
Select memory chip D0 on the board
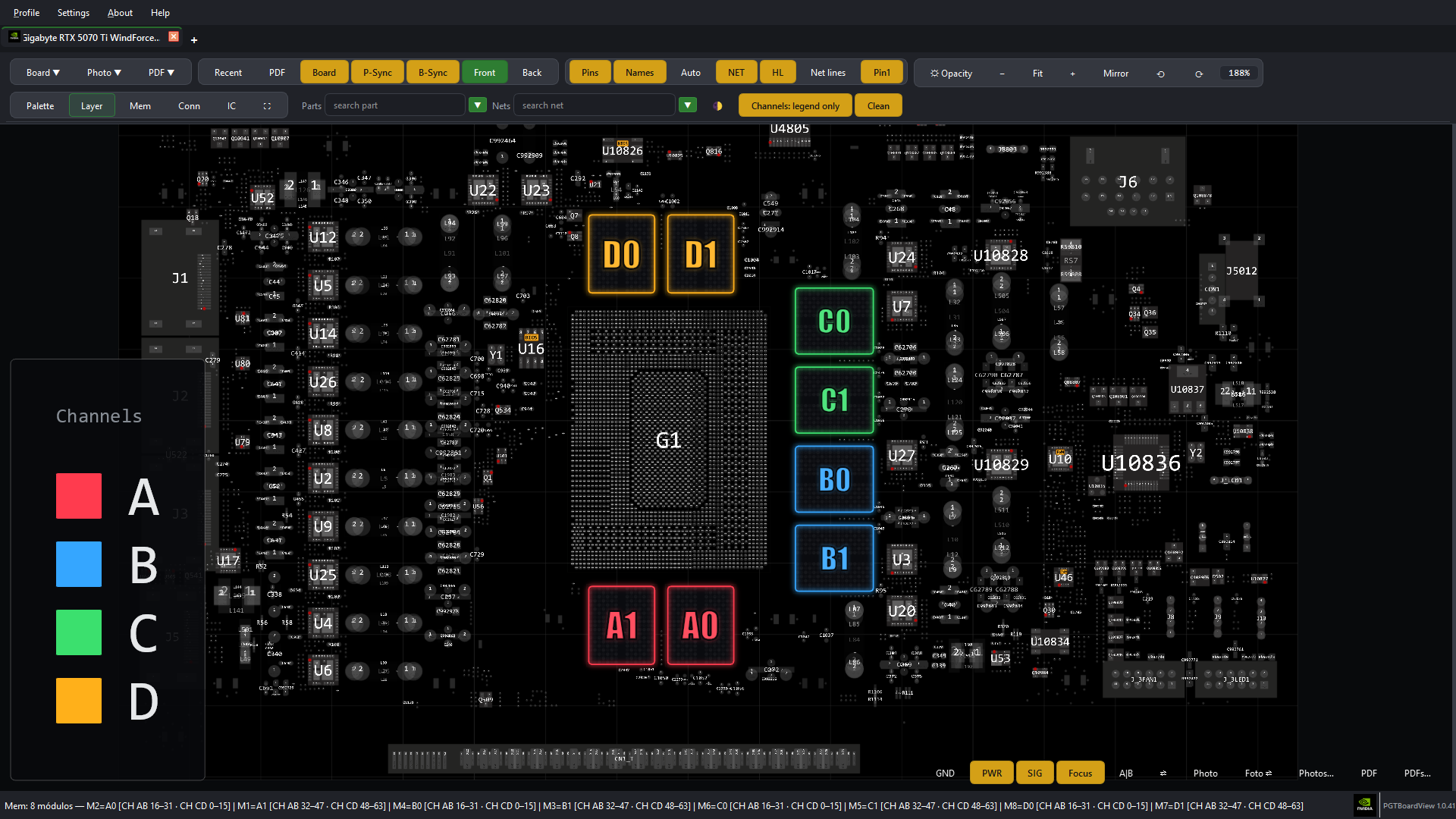[622, 254]
